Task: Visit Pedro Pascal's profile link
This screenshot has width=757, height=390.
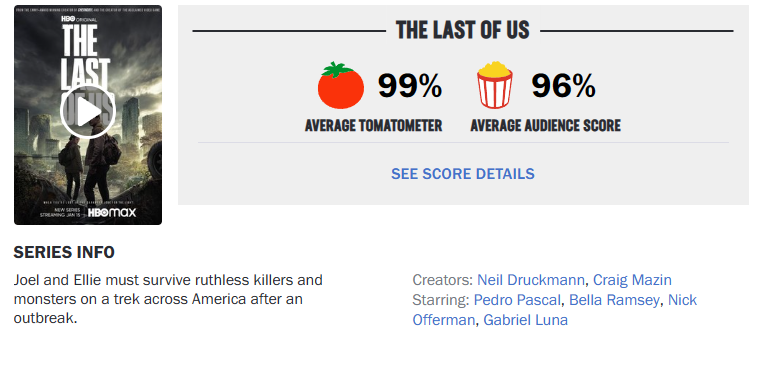Action: 517,300
